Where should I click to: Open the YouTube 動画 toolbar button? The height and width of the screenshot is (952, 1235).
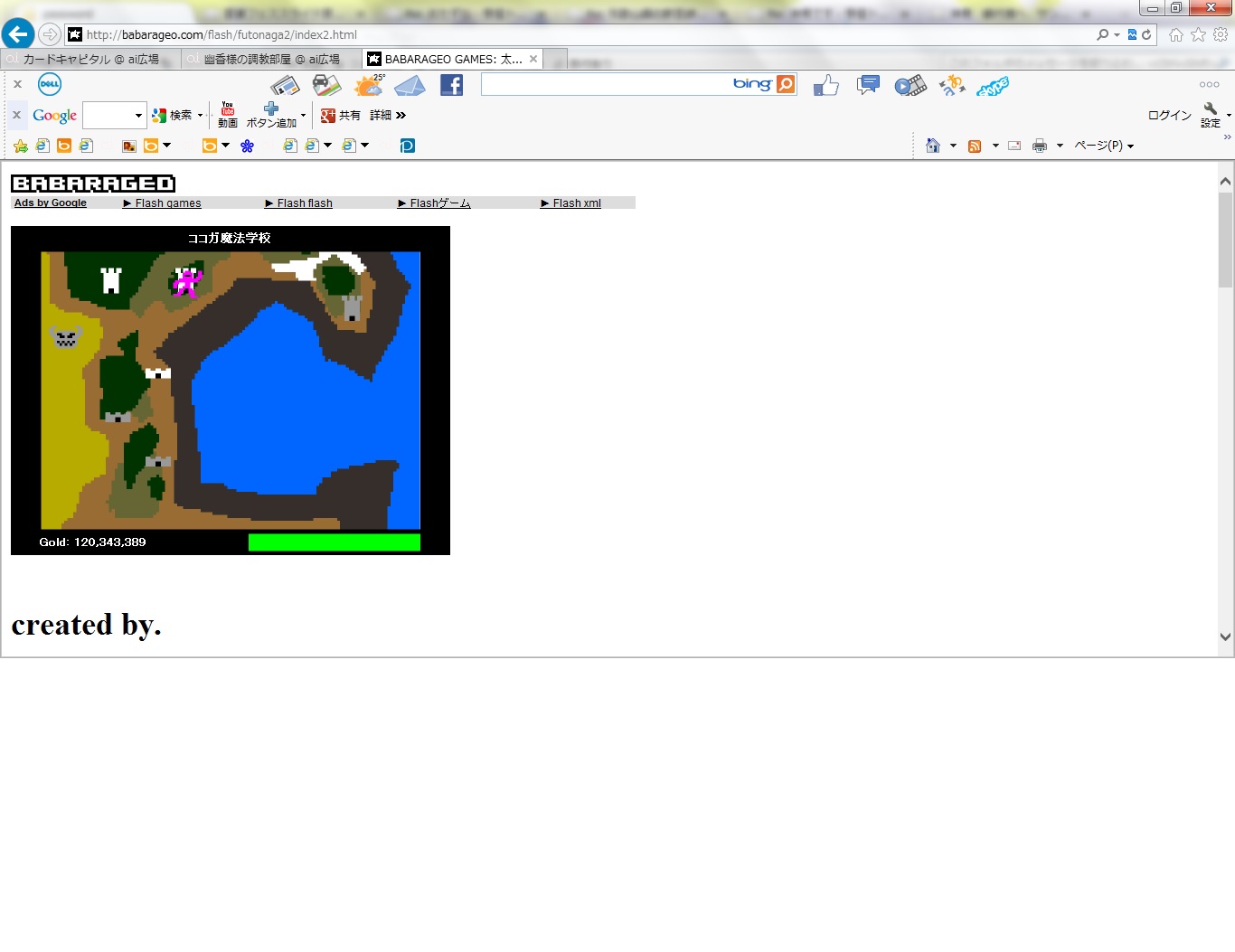(x=228, y=115)
